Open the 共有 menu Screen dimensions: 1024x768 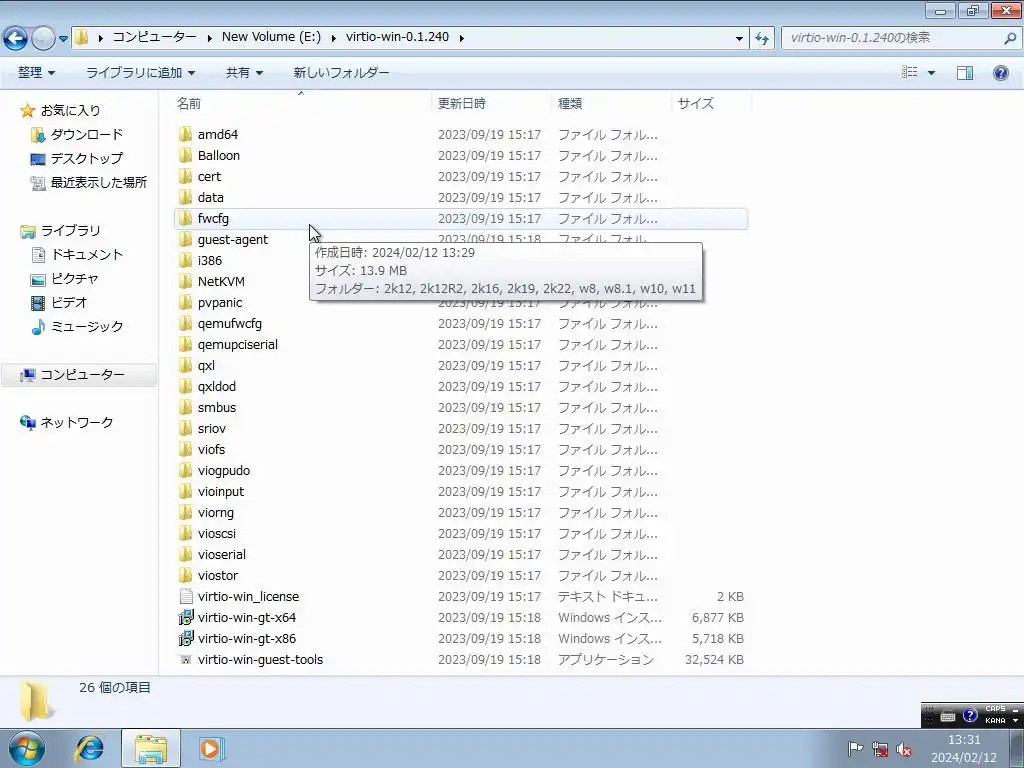[x=244, y=72]
